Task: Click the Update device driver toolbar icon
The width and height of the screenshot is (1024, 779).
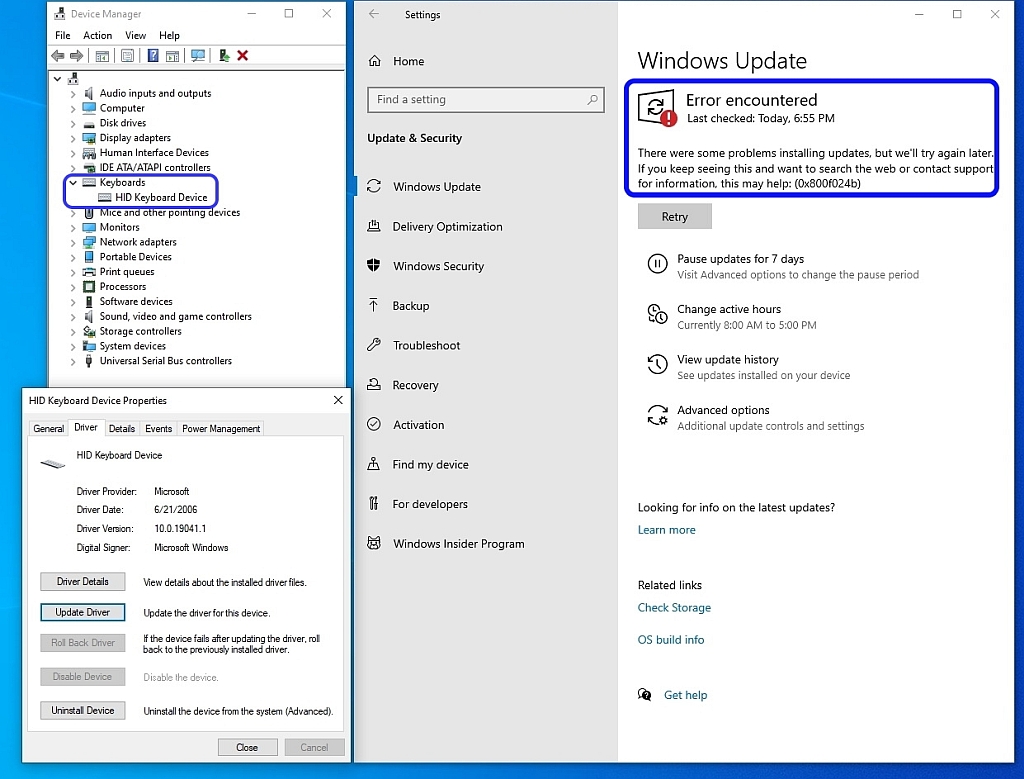Action: click(224, 56)
